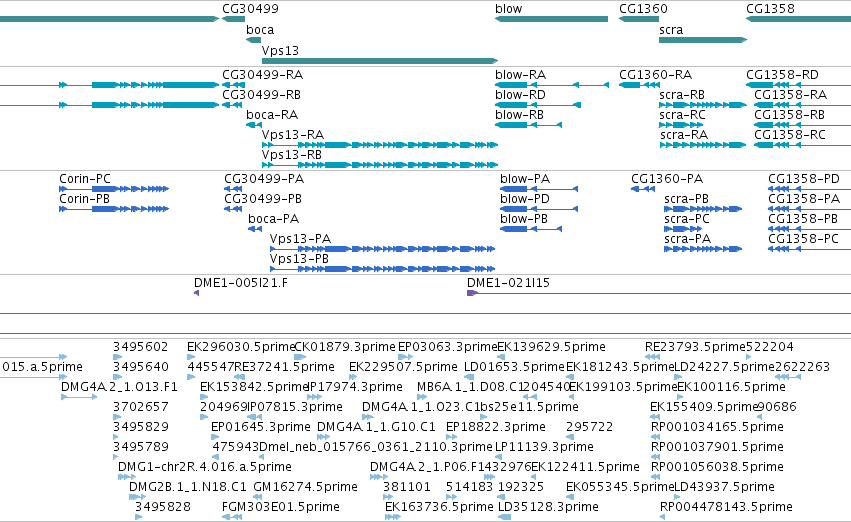851x522 pixels.
Task: Select protein blow-PA
Action: coord(539,189)
